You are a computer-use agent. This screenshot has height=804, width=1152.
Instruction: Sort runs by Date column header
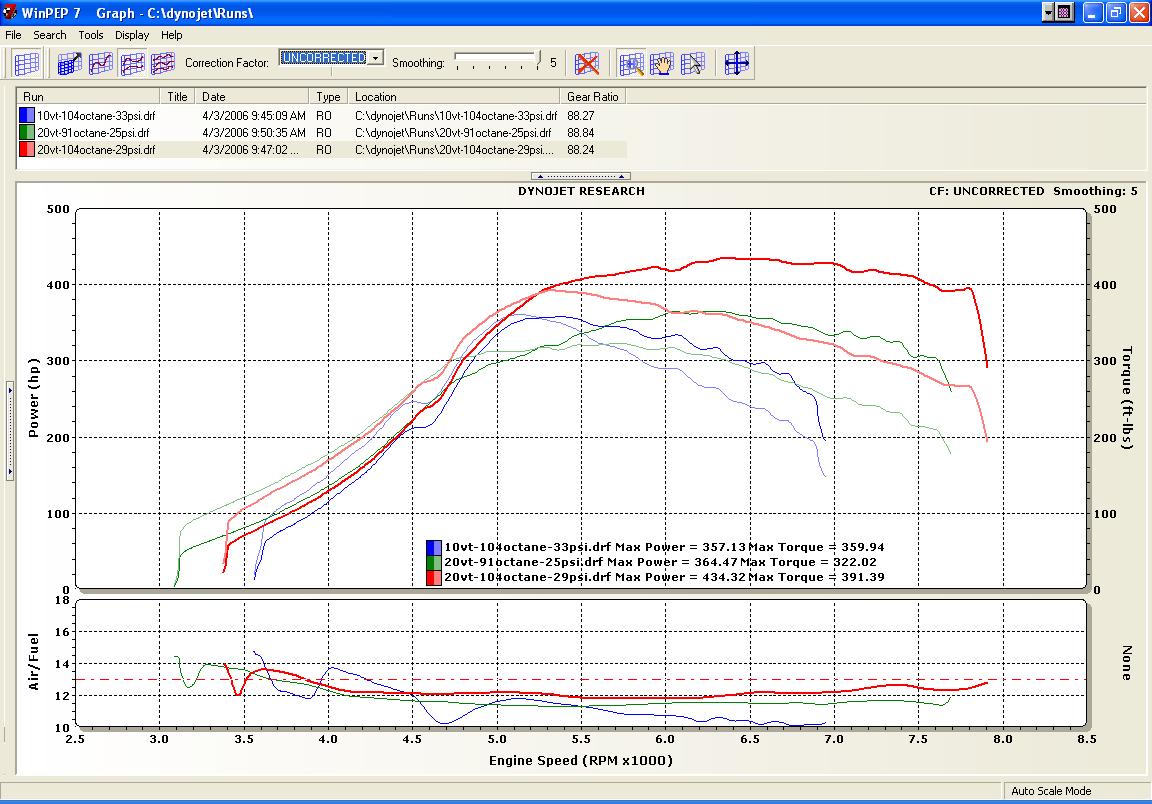(214, 97)
